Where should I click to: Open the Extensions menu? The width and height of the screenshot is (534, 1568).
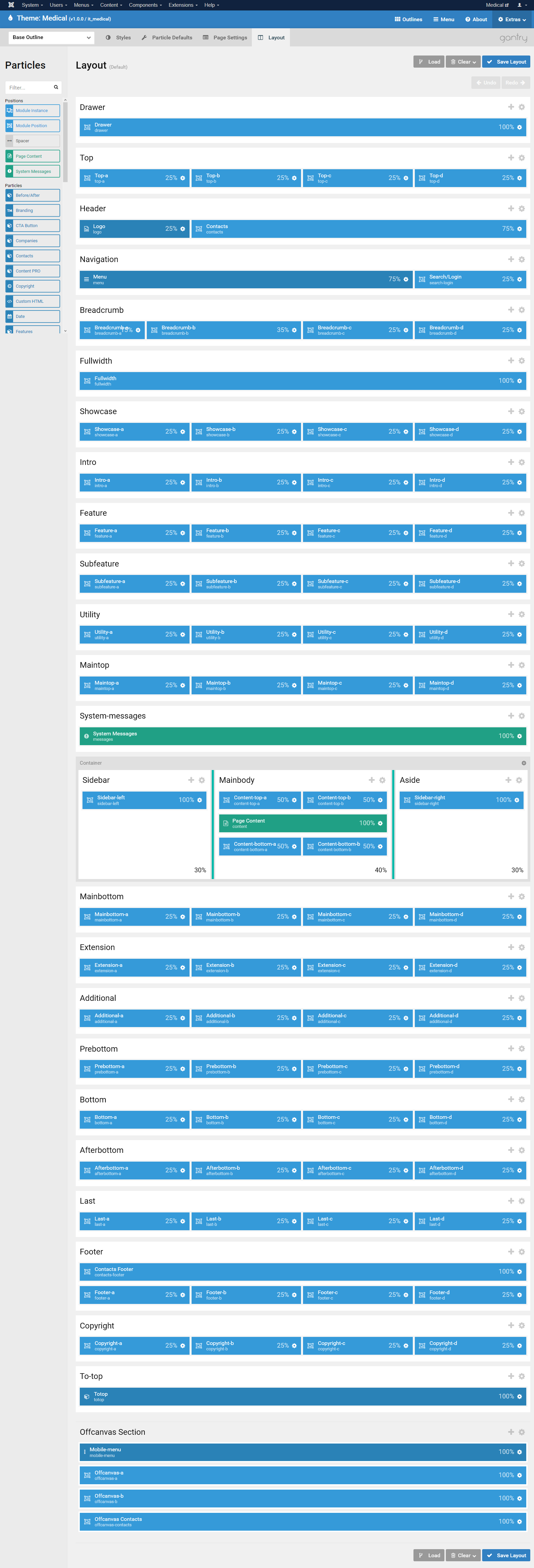coord(183,5)
